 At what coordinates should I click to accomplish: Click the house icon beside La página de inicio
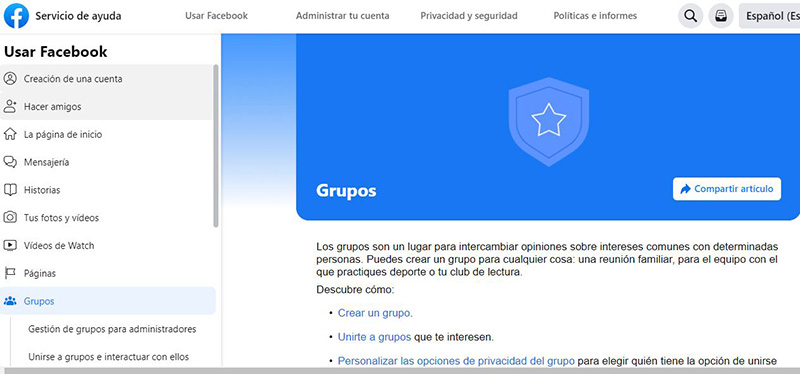10,134
